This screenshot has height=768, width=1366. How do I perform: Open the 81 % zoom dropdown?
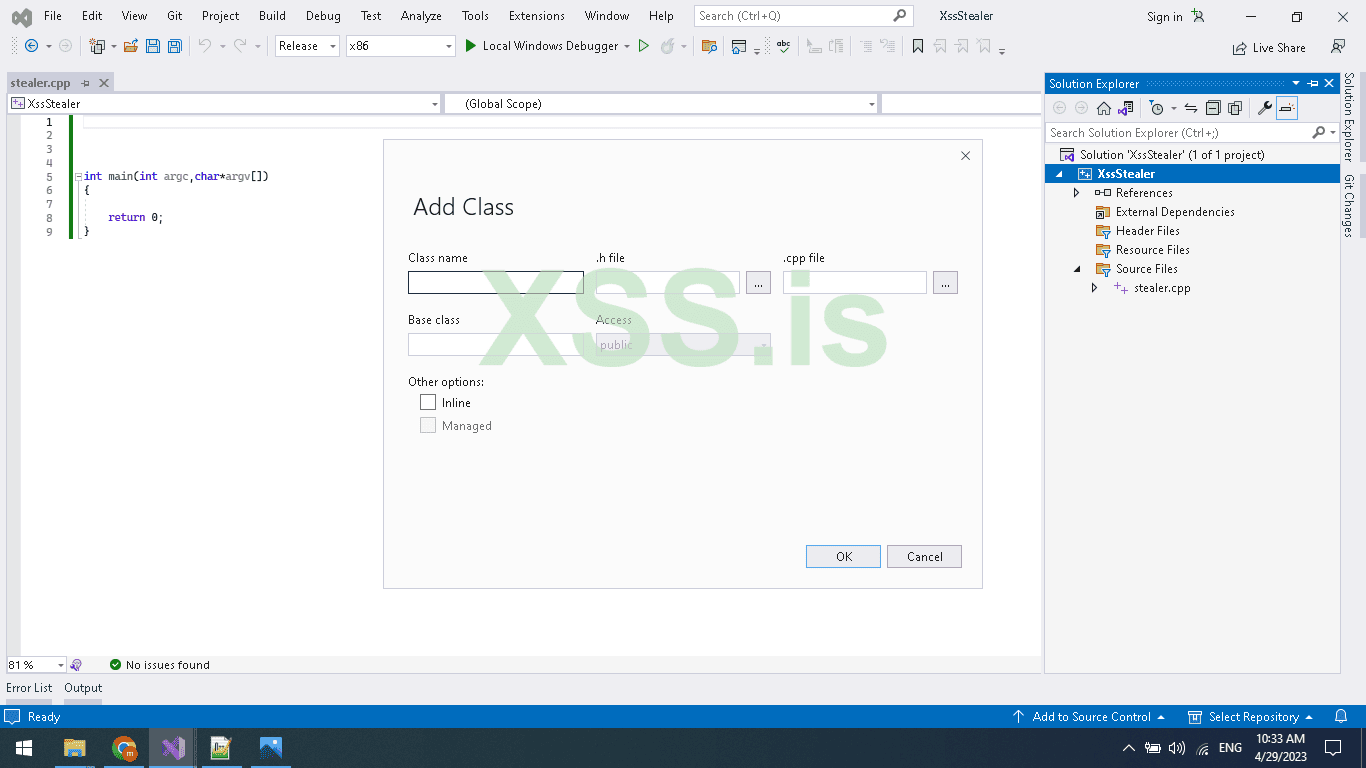tap(36, 665)
